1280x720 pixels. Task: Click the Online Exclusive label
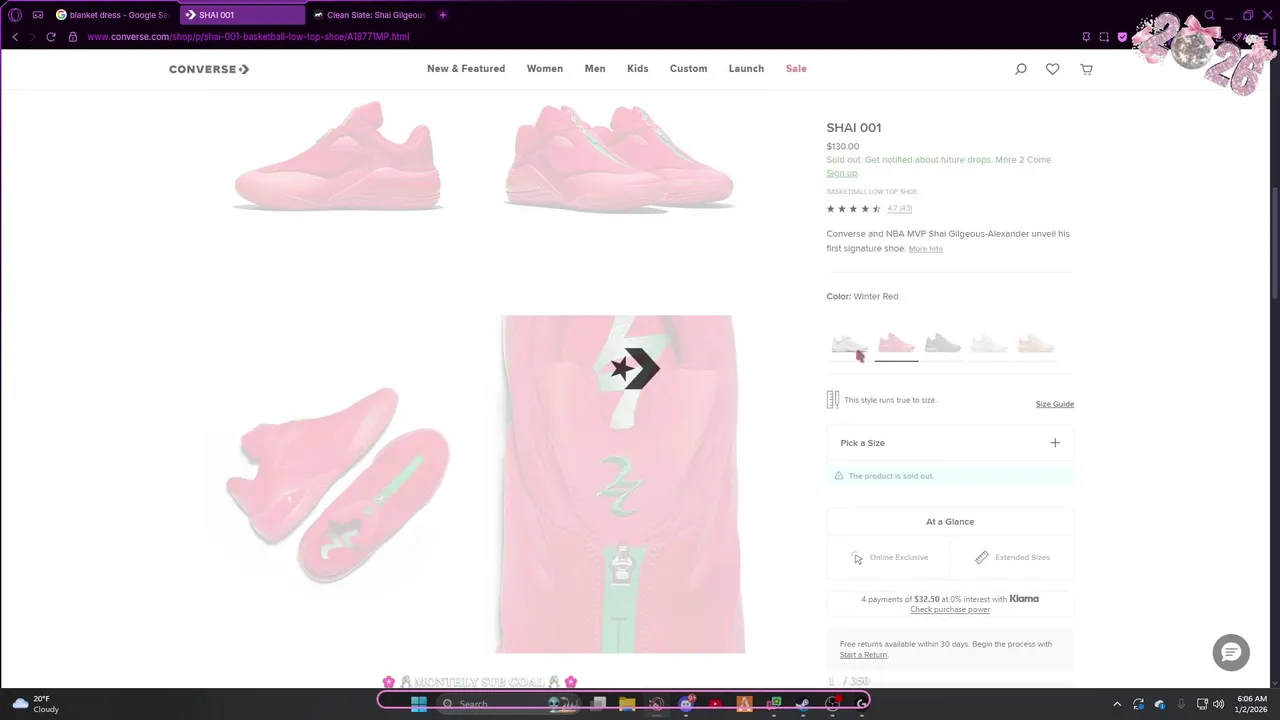click(899, 557)
